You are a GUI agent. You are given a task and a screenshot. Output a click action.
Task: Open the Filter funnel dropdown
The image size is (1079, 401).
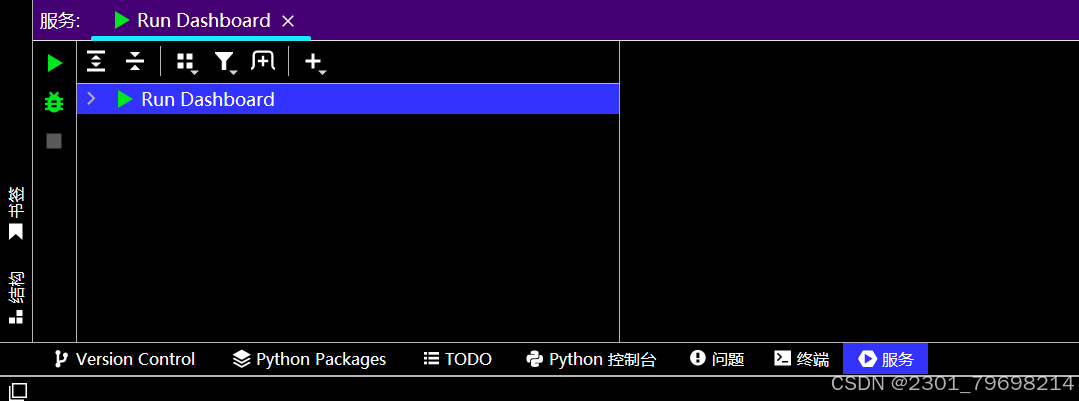click(225, 62)
